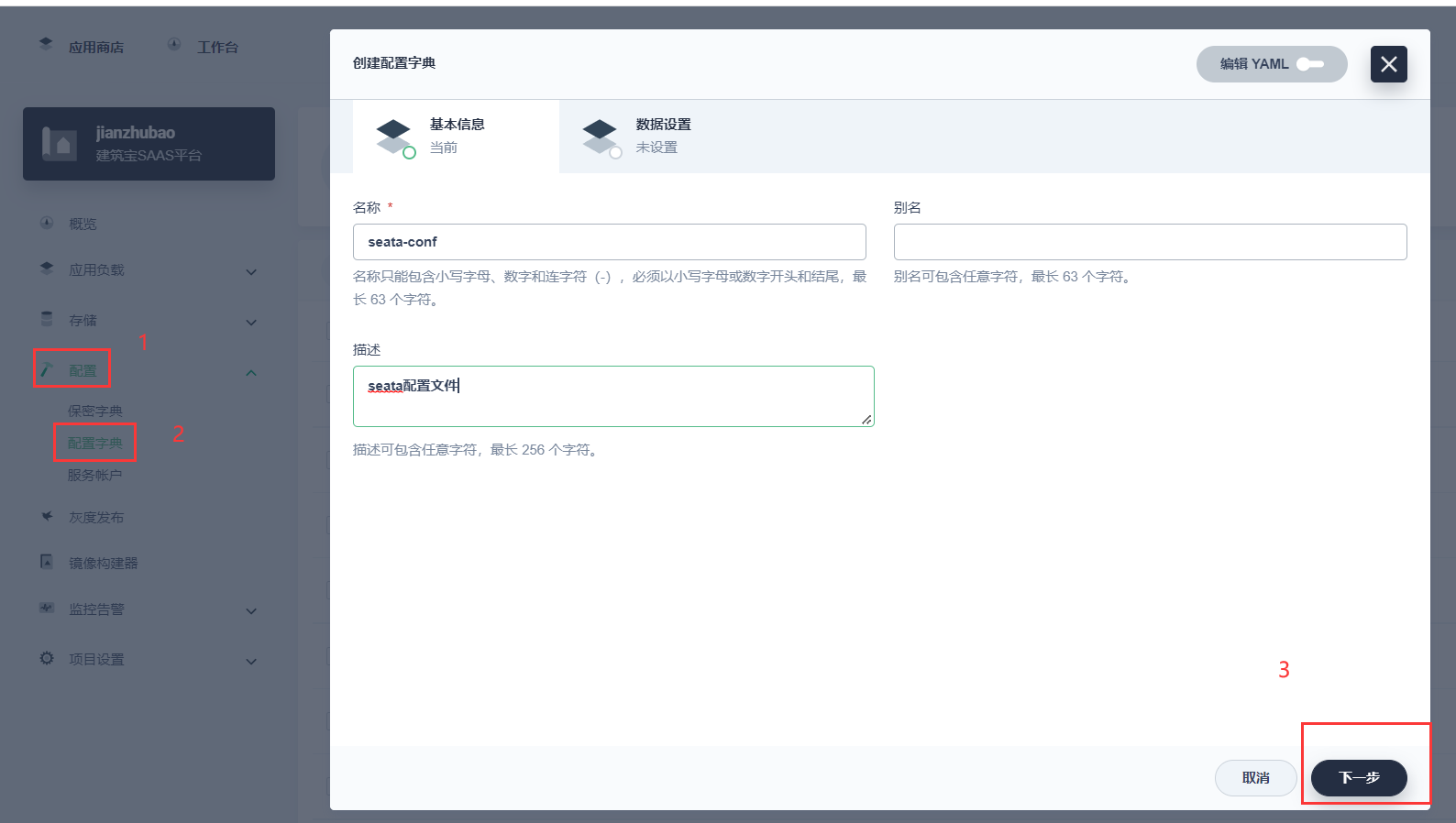
Task: Open 概览 in the sidebar
Action: point(83,224)
